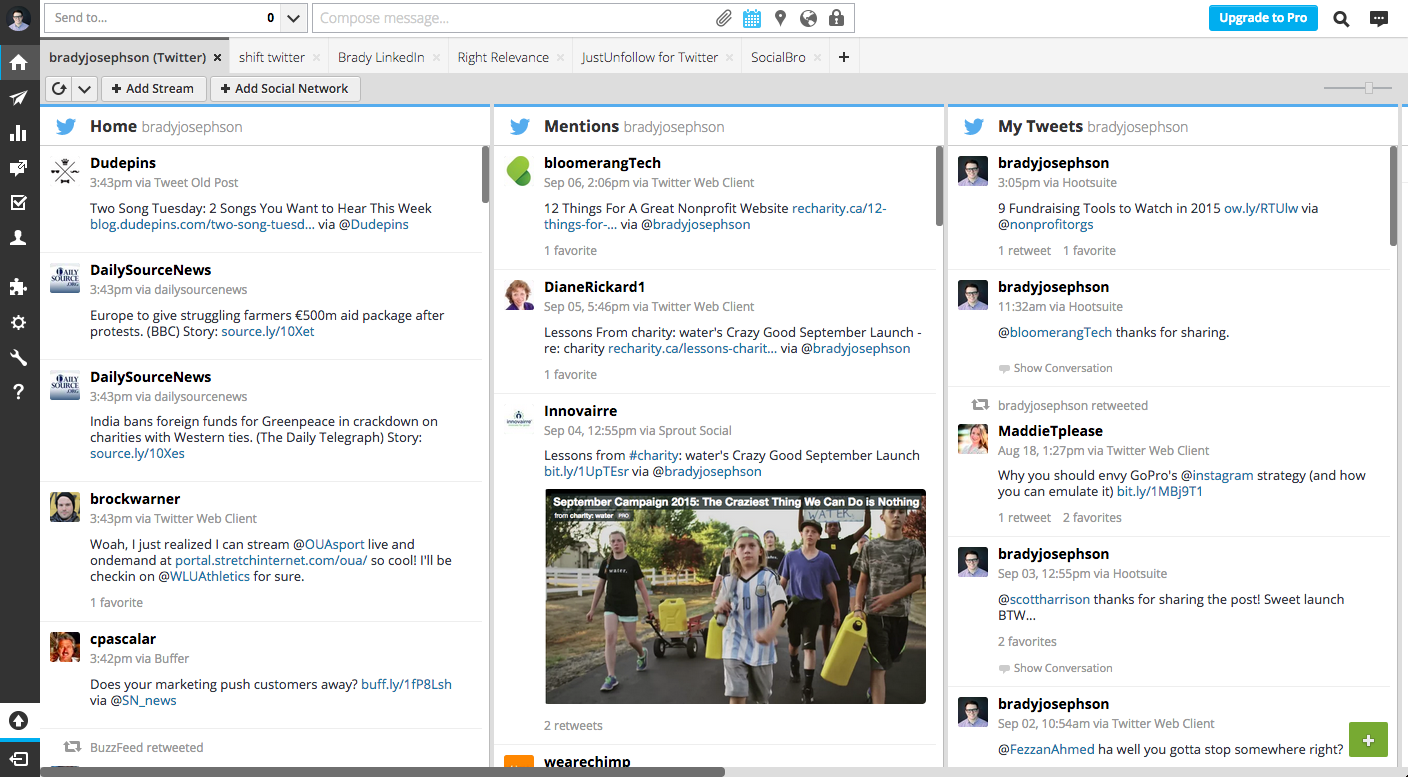
Task: Add a new tab with plus button
Action: pyautogui.click(x=844, y=57)
